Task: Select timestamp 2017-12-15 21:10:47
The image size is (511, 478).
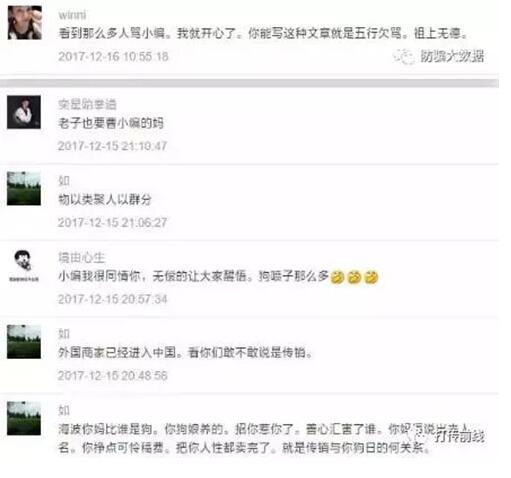Action: click(x=113, y=146)
